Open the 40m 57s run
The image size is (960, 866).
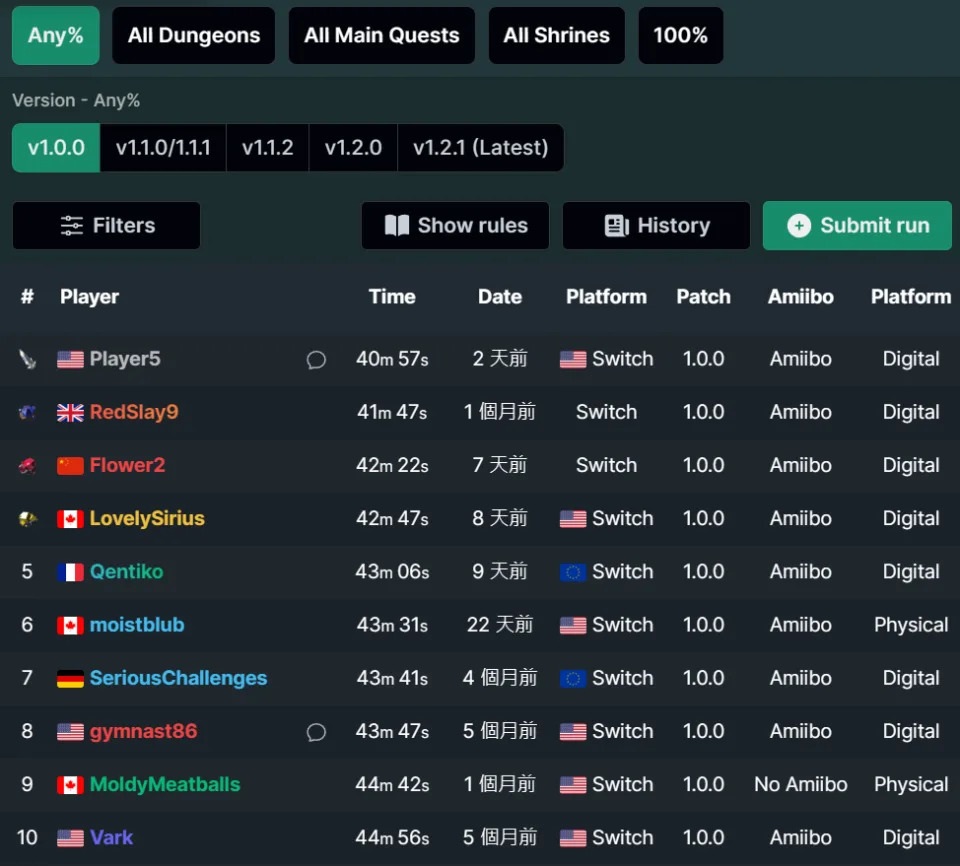[392, 359]
